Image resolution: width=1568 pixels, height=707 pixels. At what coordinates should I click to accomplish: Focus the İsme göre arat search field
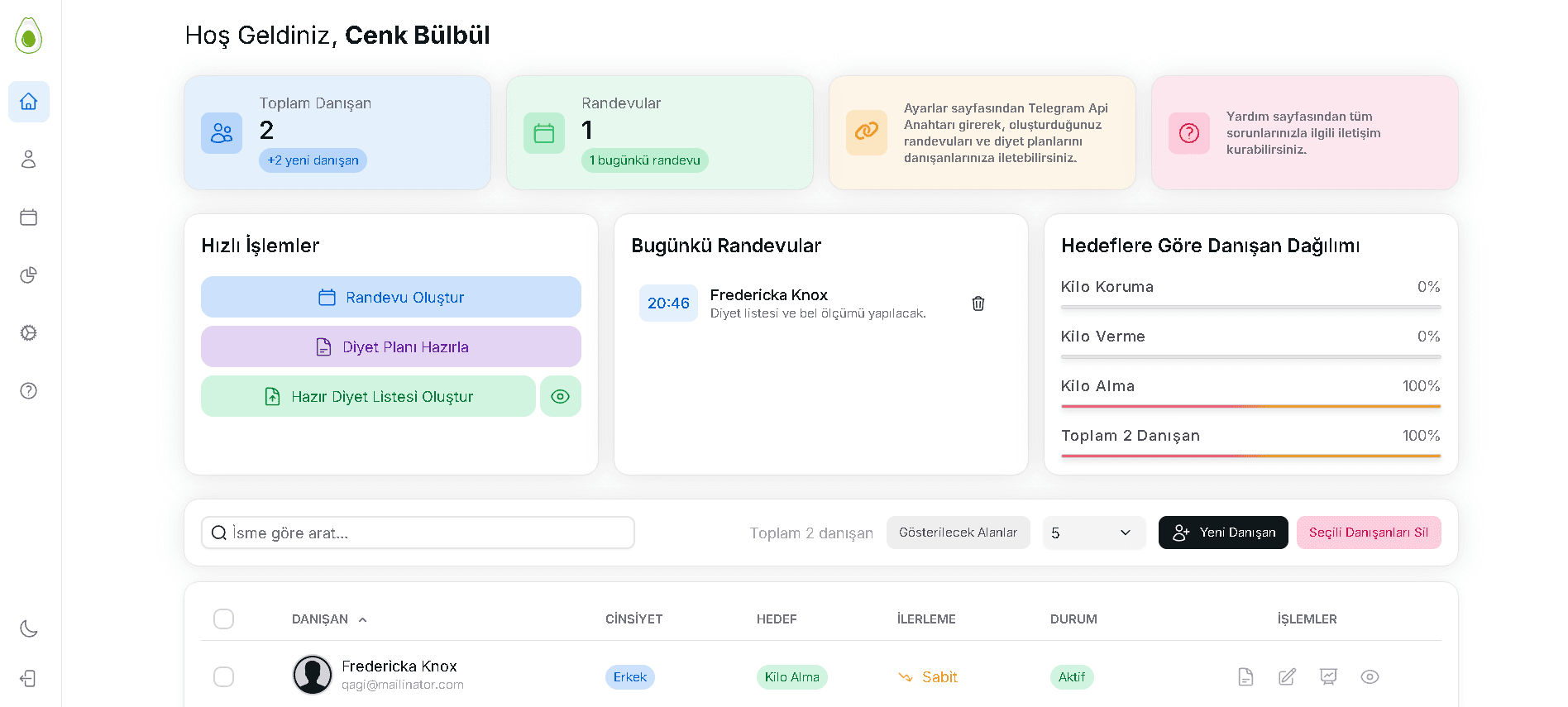click(418, 533)
